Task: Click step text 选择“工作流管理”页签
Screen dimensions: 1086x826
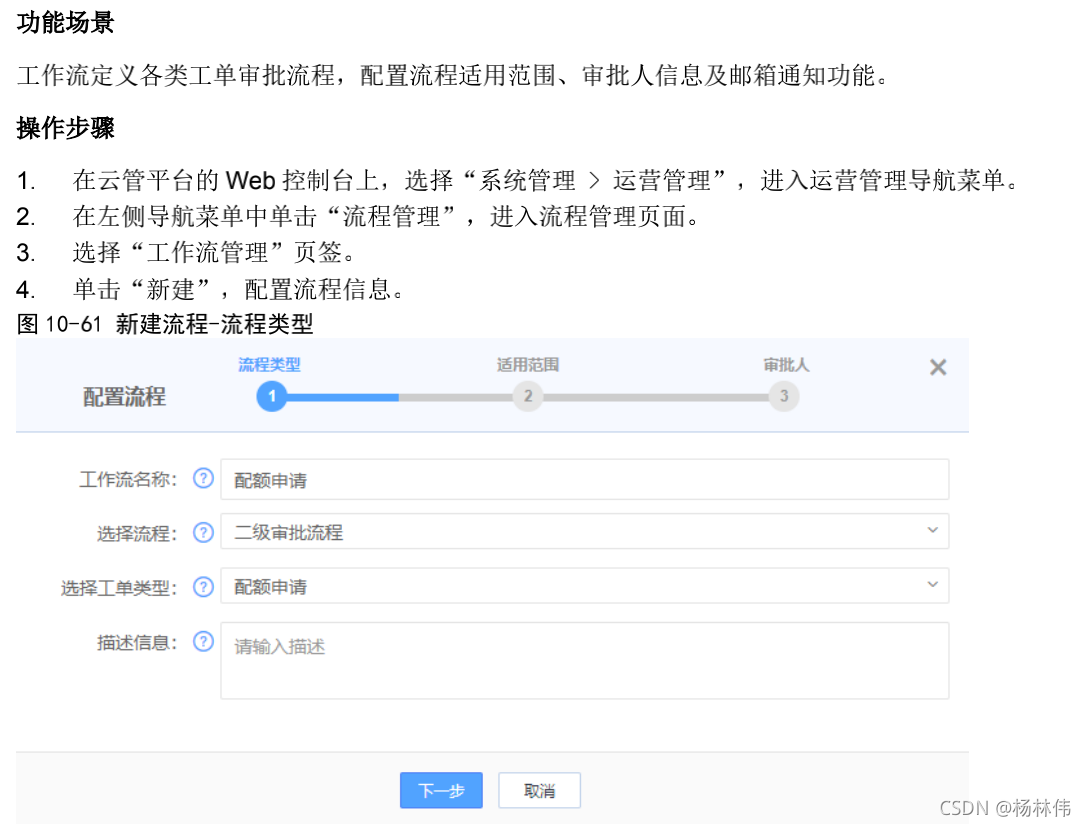Action: pyautogui.click(x=214, y=253)
